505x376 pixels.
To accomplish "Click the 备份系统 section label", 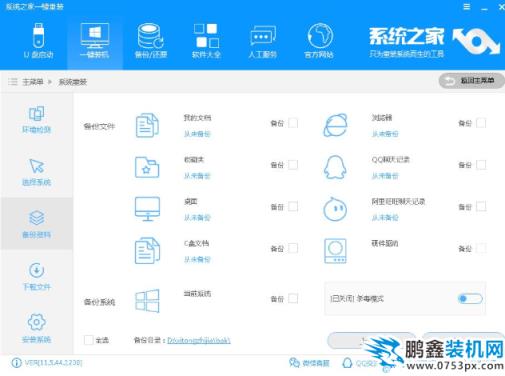I will pos(99,302).
